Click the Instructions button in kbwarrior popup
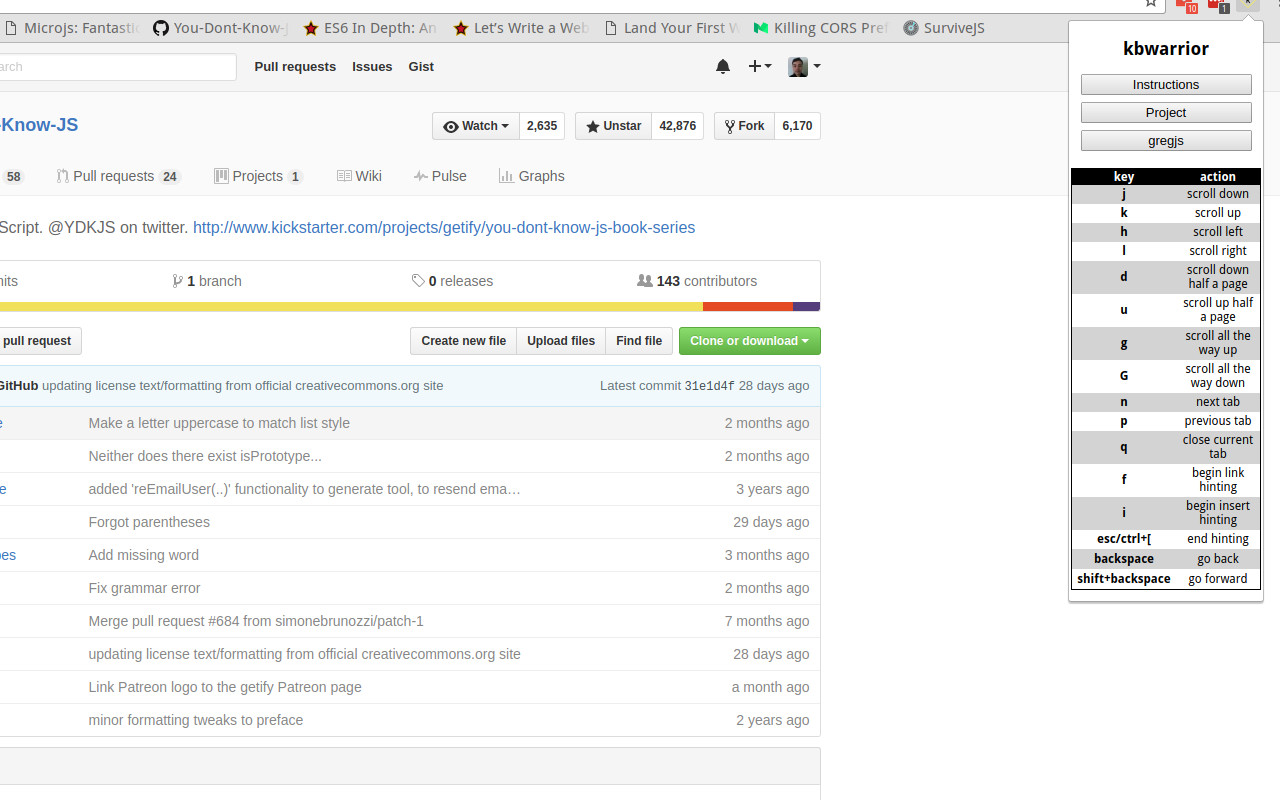The height and width of the screenshot is (800, 1280). point(1166,85)
